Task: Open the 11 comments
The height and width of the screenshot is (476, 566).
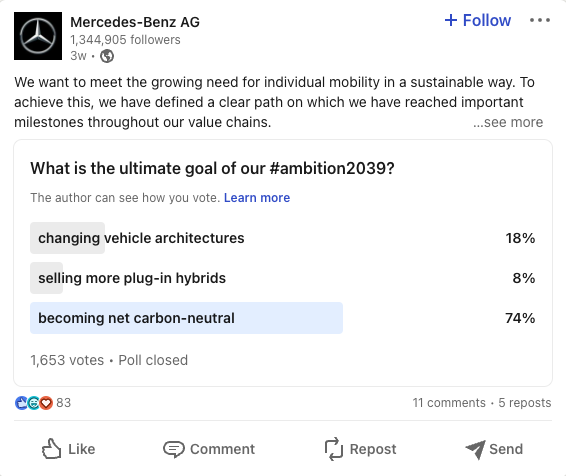Action: [x=449, y=403]
